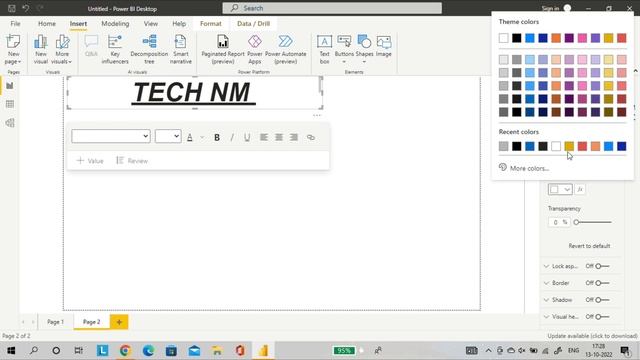The width and height of the screenshot is (640, 360).
Task: Align text right
Action: click(294, 137)
